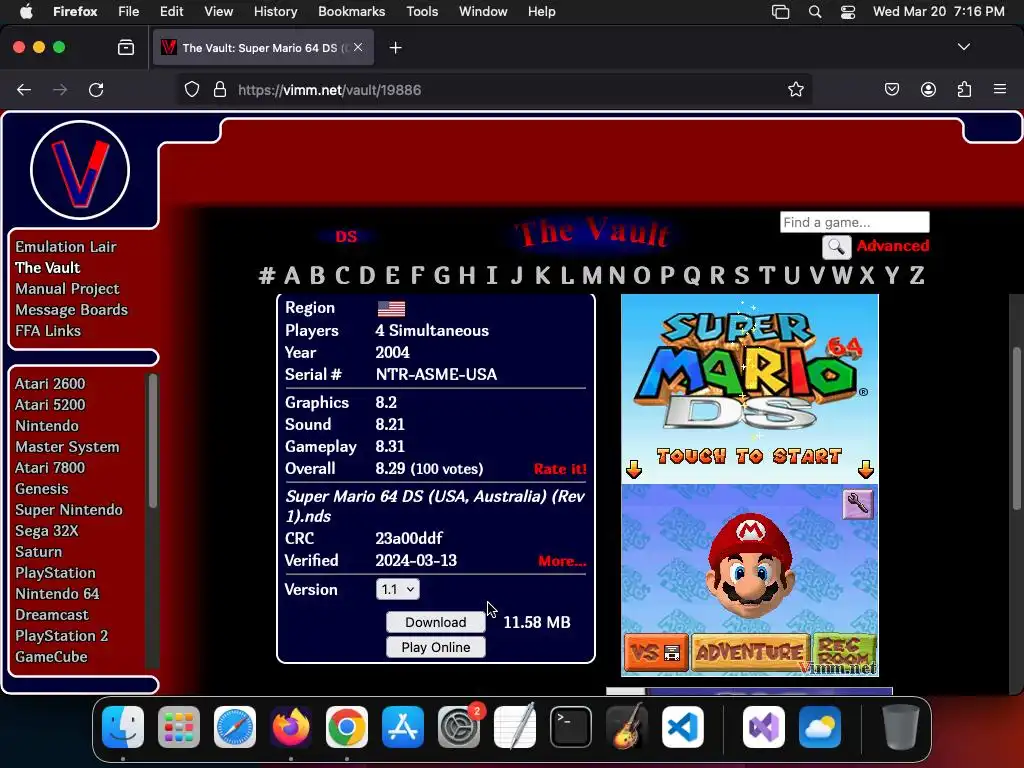The width and height of the screenshot is (1024, 768).
Task: Click the red More... link
Action: coord(562,561)
